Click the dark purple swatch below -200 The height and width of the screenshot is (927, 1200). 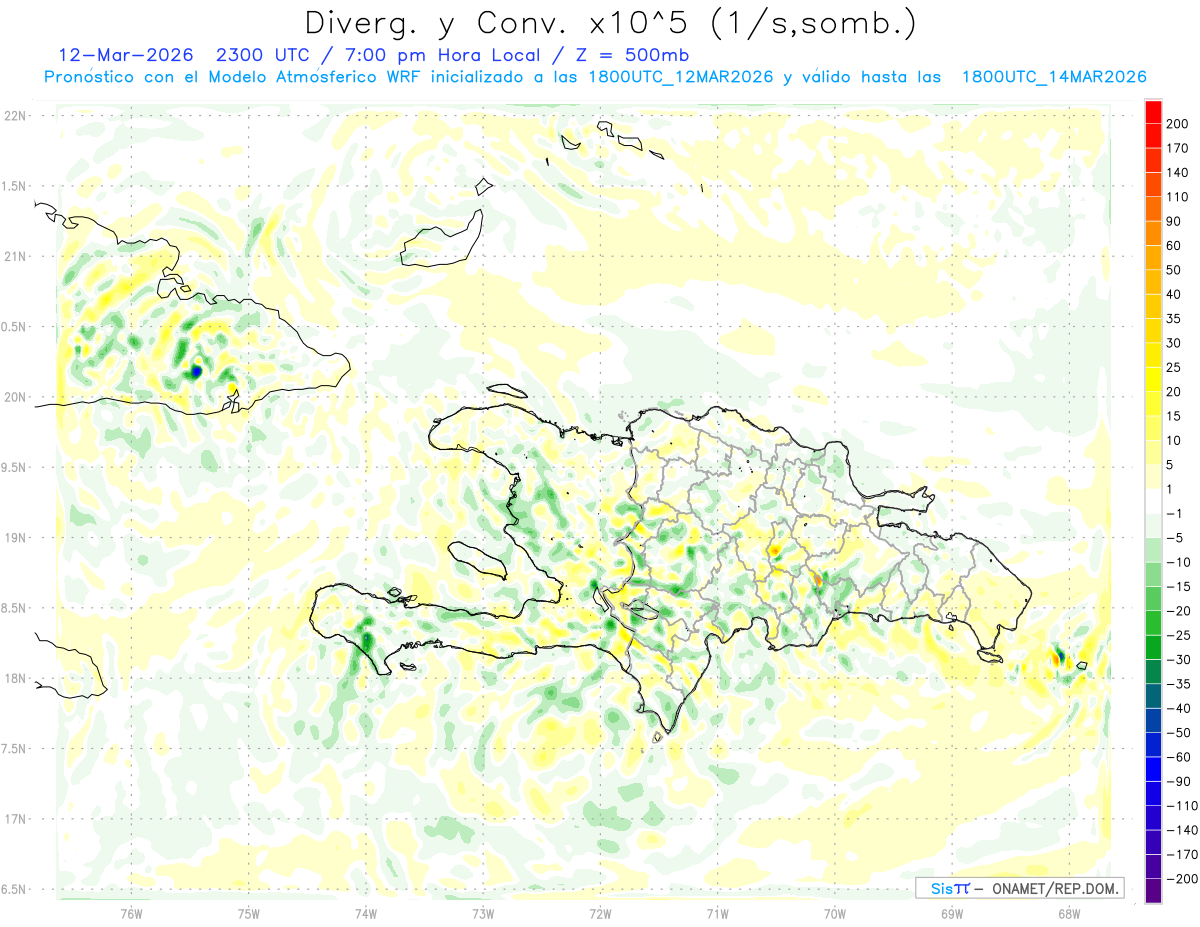(x=1153, y=891)
